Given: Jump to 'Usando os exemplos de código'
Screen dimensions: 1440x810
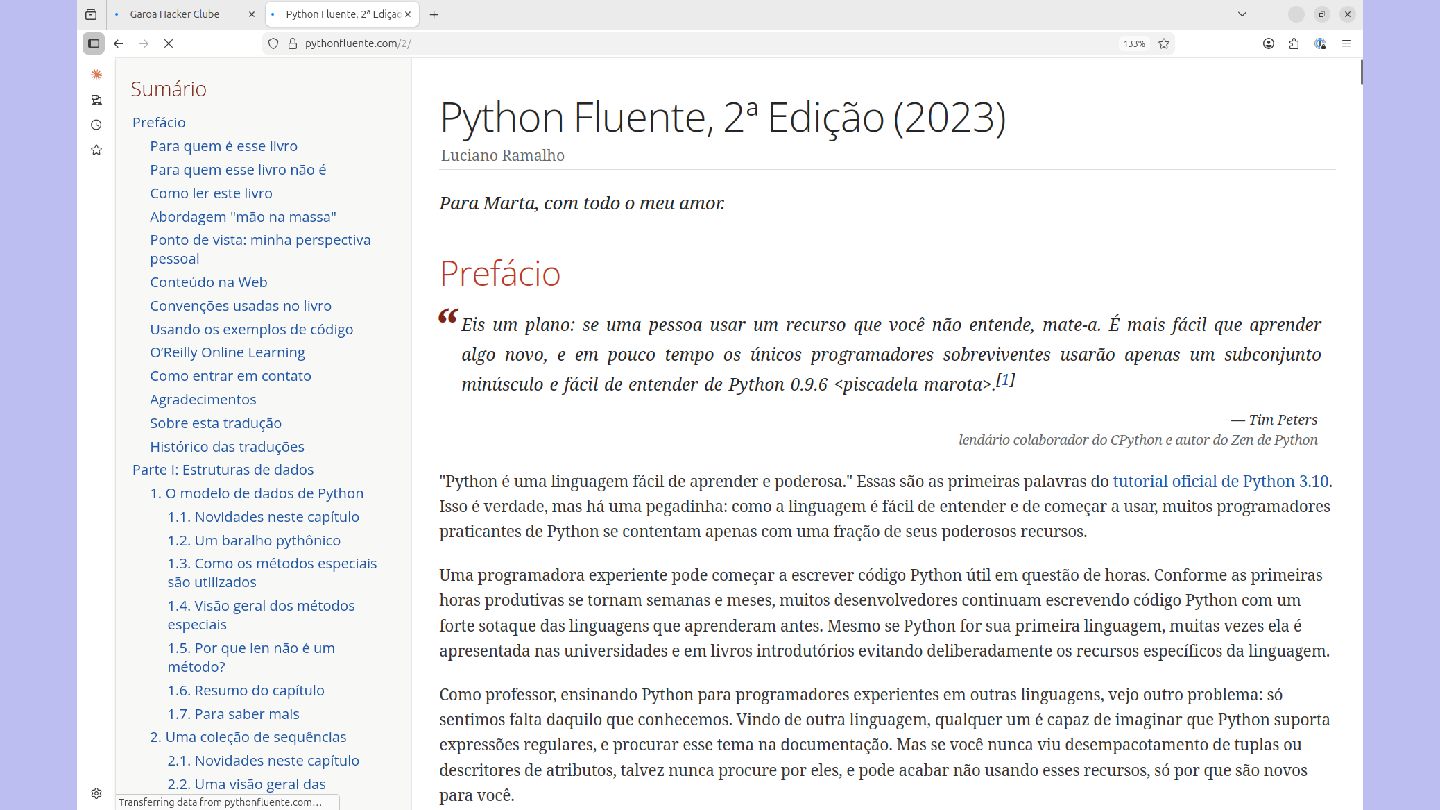Looking at the screenshot, I should tap(251, 329).
